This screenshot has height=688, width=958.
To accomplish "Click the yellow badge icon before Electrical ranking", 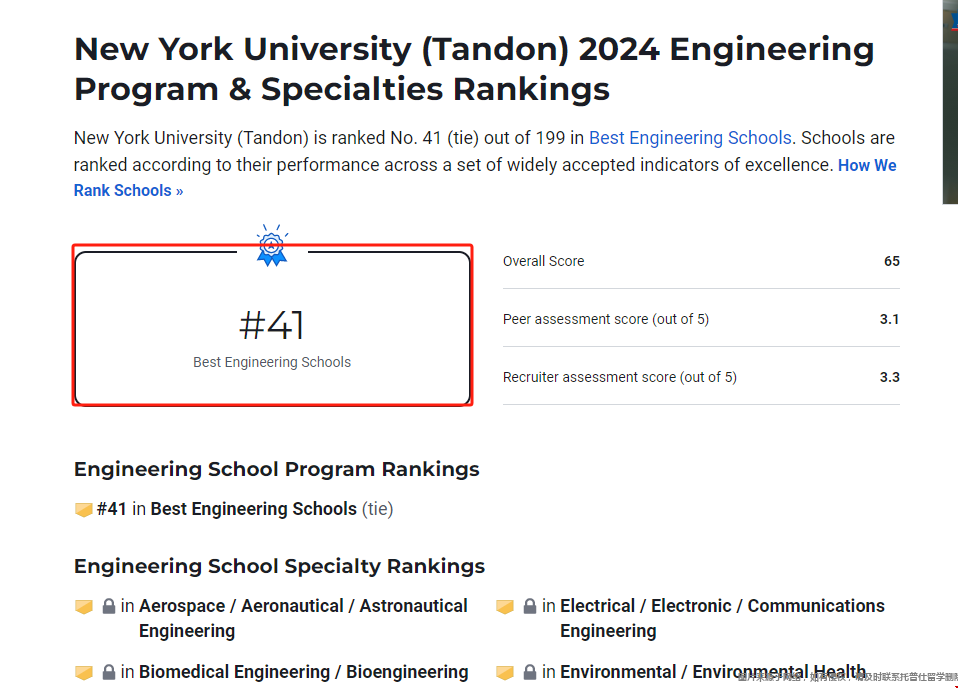I will tap(505, 607).
